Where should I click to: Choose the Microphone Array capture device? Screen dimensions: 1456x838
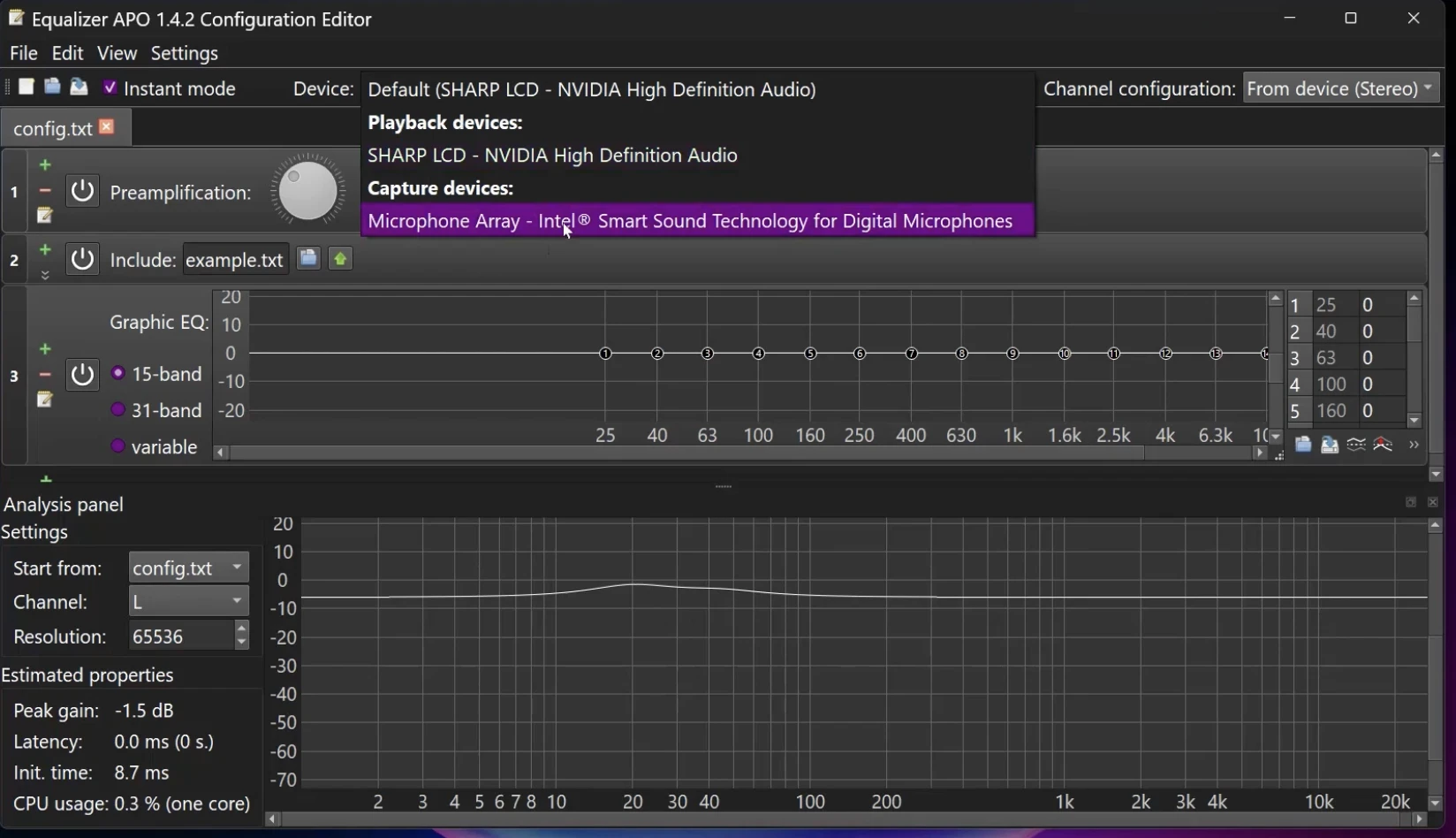coord(698,221)
